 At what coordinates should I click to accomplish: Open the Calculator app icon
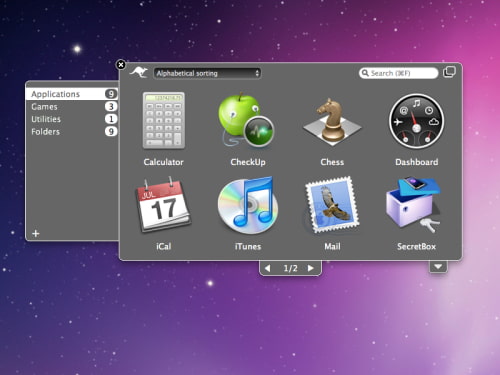pos(164,121)
